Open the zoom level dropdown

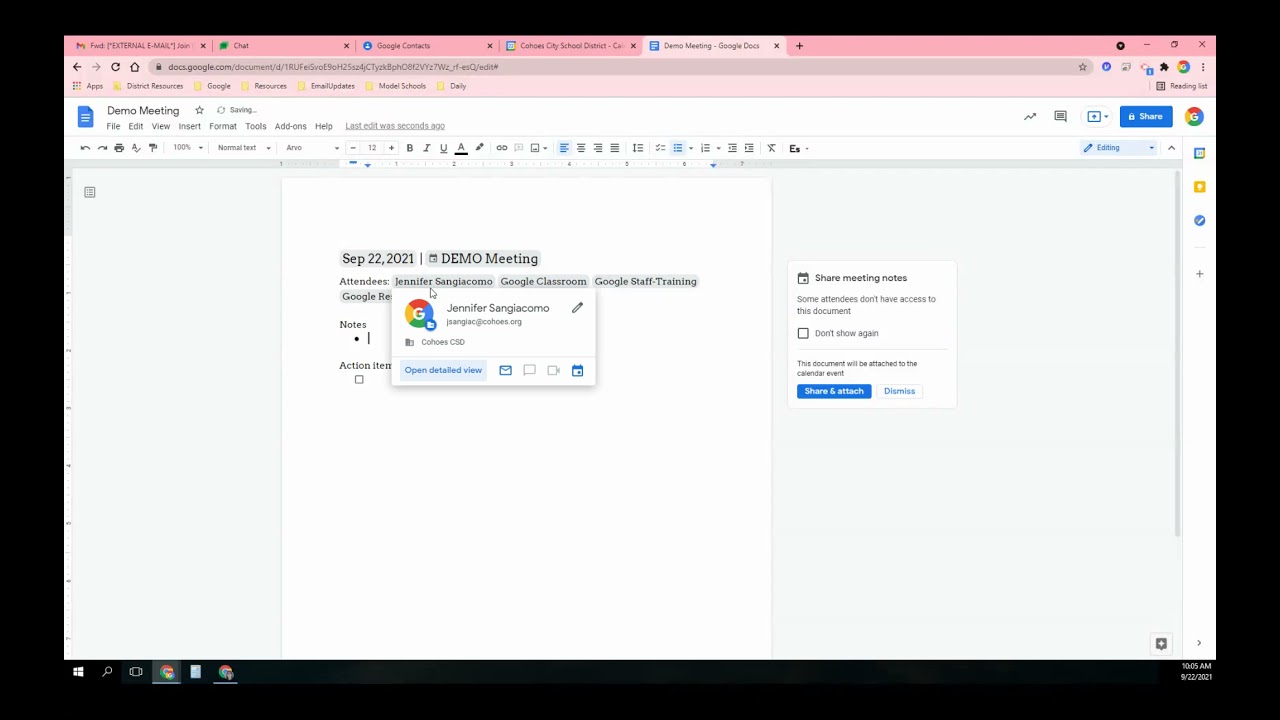point(188,148)
